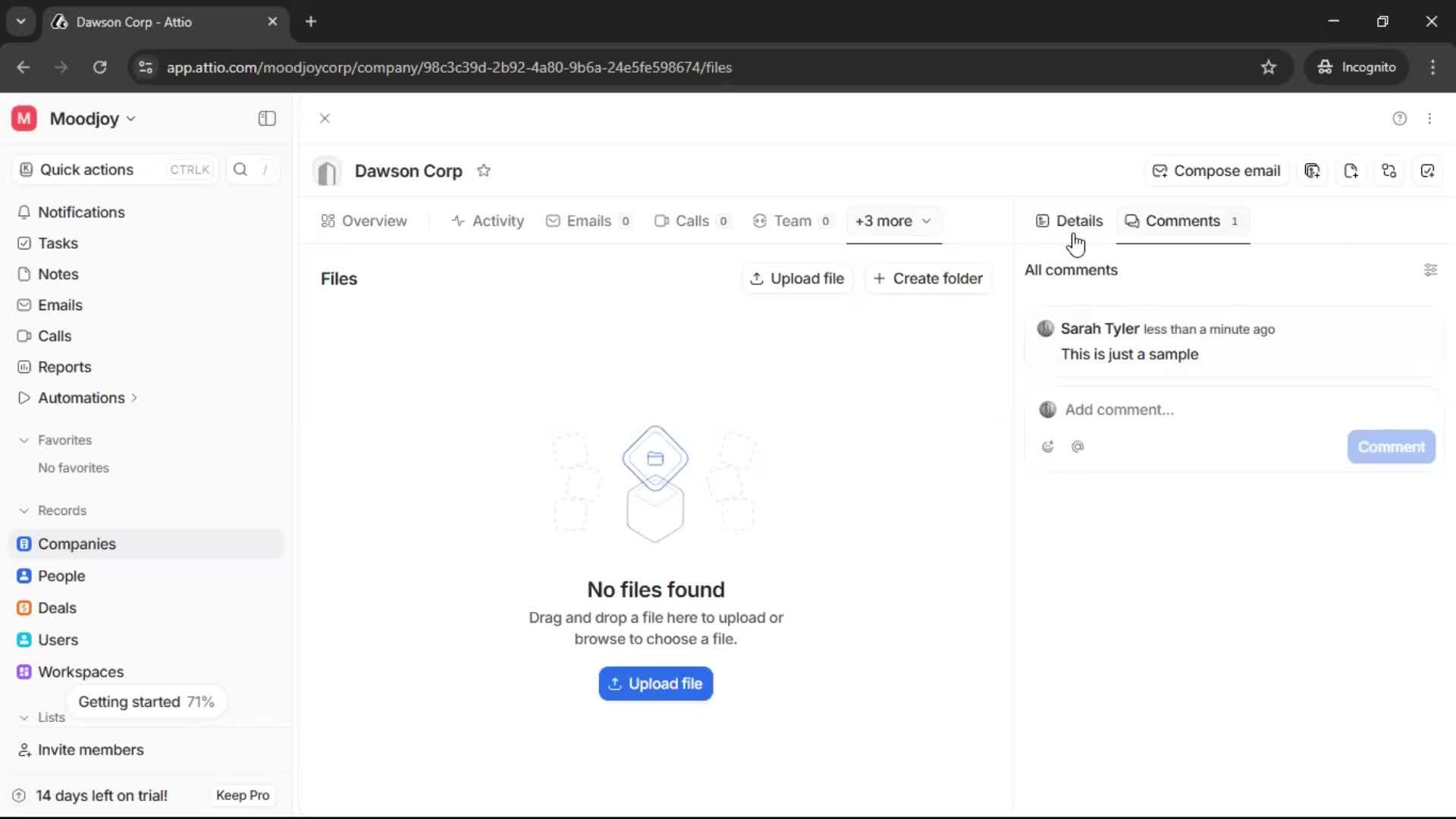The height and width of the screenshot is (819, 1456).
Task: Toggle the three-dot overflow menu top right
Action: coord(1430,118)
